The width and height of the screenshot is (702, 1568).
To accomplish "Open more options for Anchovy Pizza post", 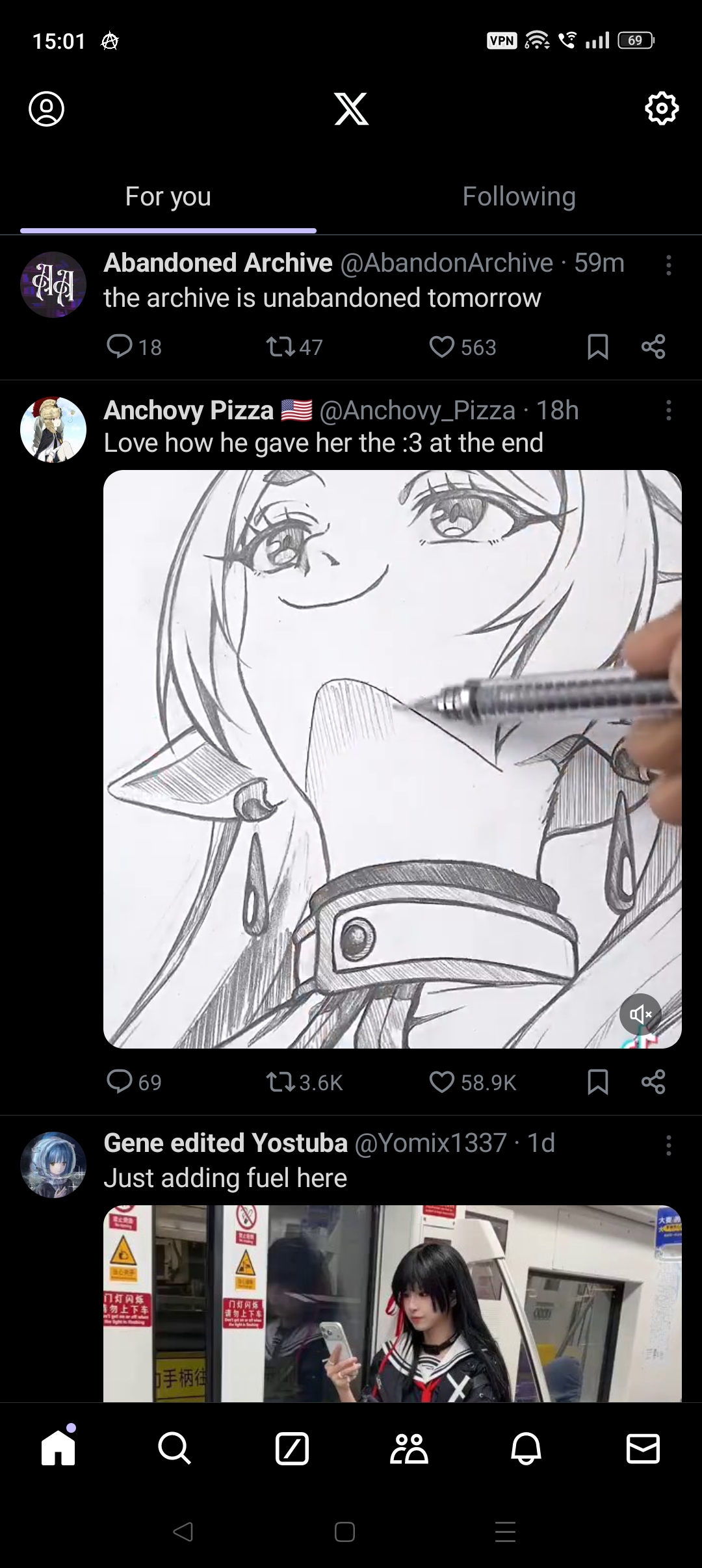I will (x=668, y=411).
